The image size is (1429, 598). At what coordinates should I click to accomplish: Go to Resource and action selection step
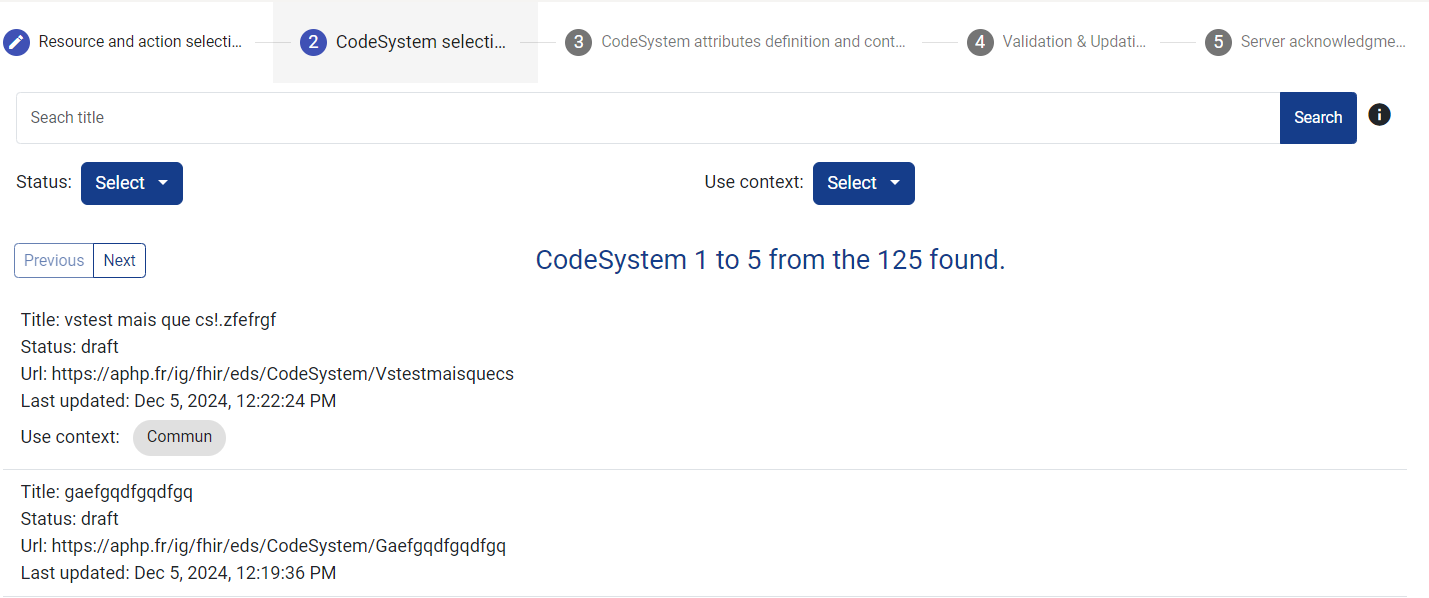(140, 42)
